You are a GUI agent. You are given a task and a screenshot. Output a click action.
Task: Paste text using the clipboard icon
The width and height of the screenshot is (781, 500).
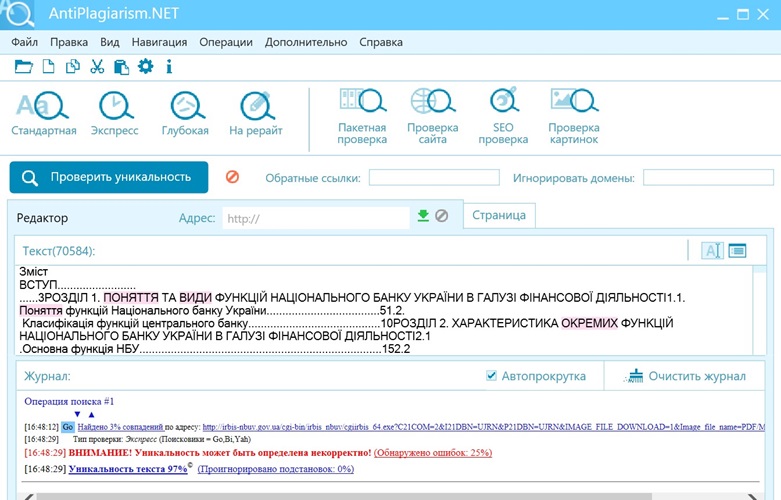(121, 66)
